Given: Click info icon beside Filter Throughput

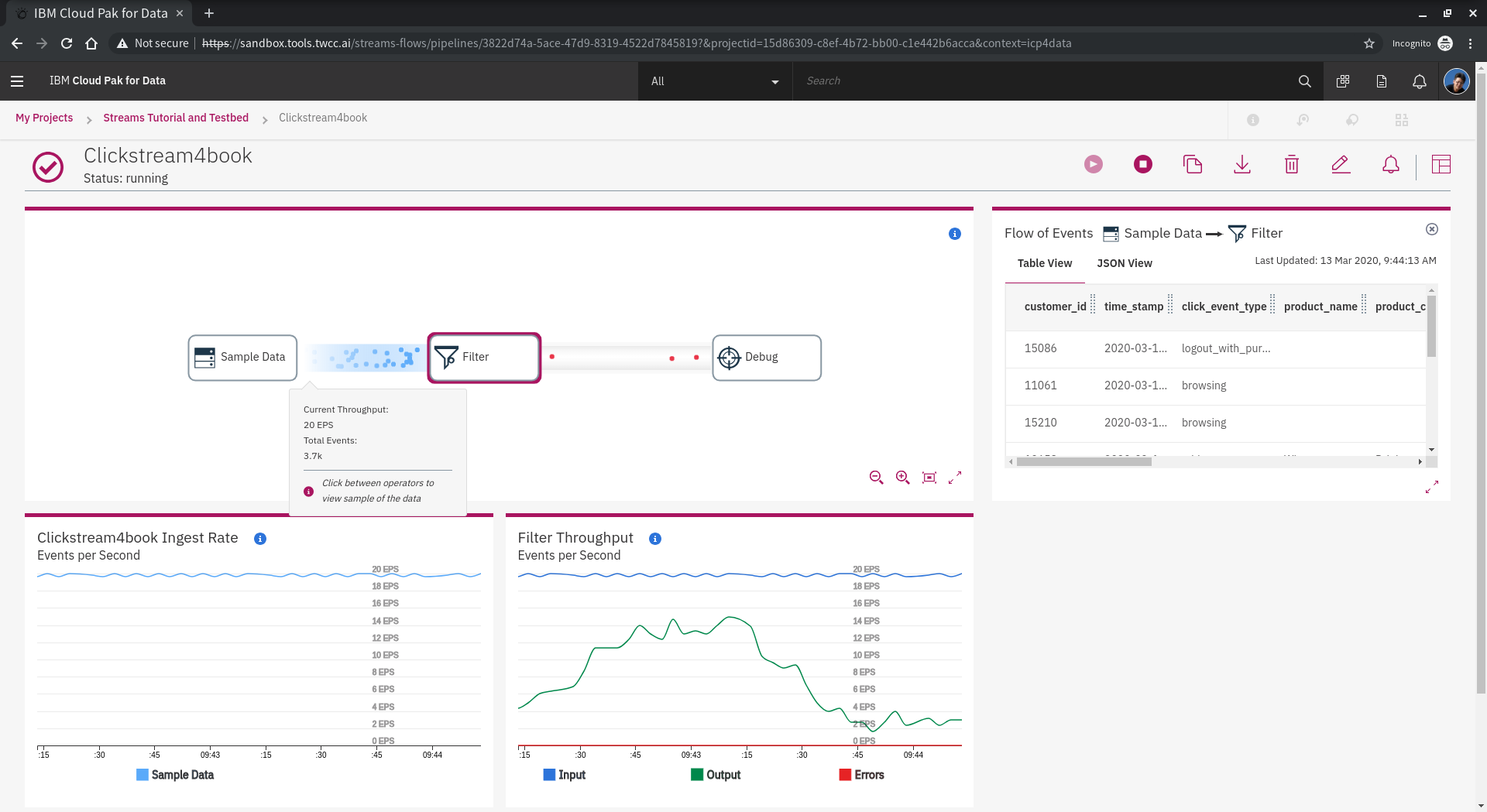Looking at the screenshot, I should click(x=655, y=539).
